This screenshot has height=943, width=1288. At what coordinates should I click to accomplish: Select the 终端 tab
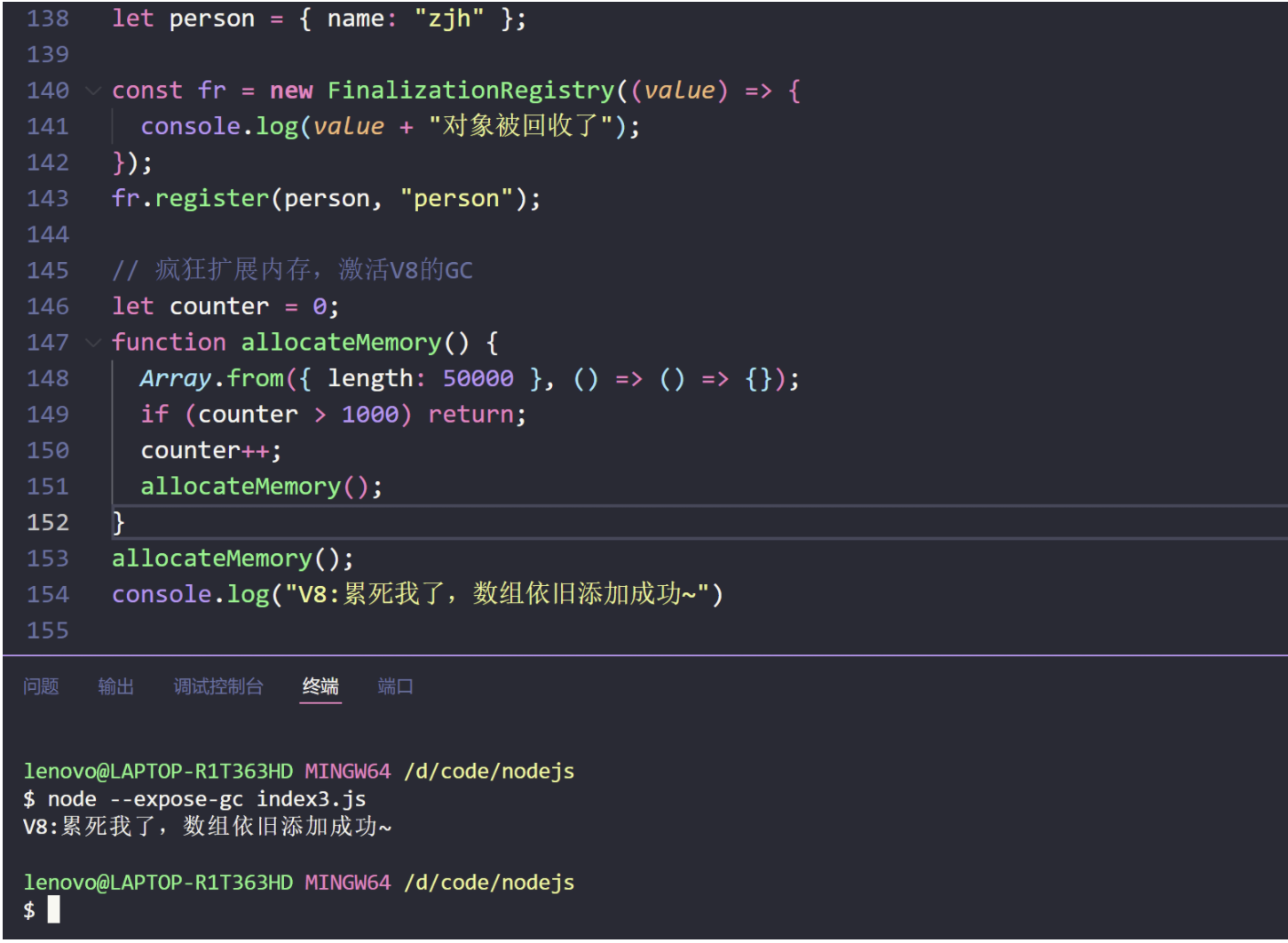(x=320, y=686)
